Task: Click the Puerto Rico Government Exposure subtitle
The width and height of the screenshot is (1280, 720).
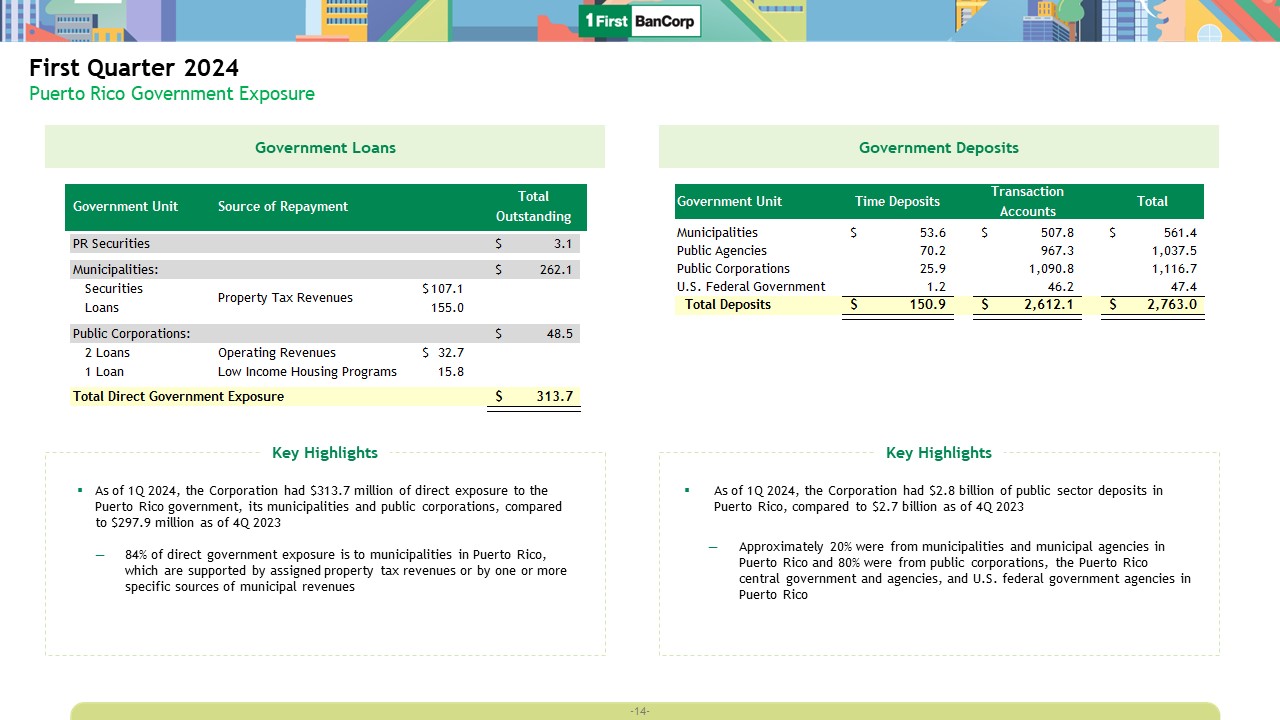Action: click(172, 94)
